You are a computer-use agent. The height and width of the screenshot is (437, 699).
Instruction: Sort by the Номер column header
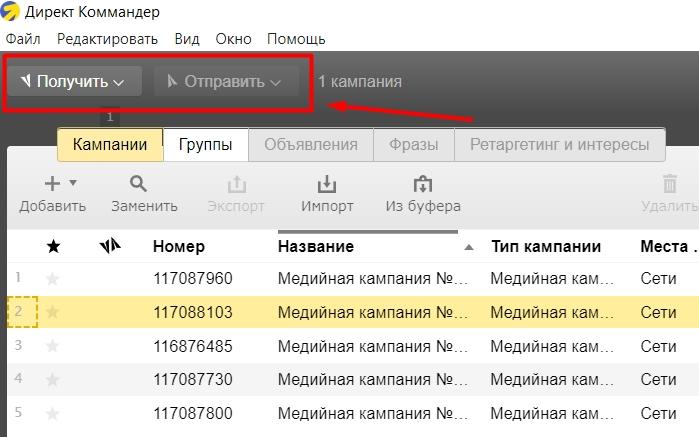pyautogui.click(x=179, y=246)
